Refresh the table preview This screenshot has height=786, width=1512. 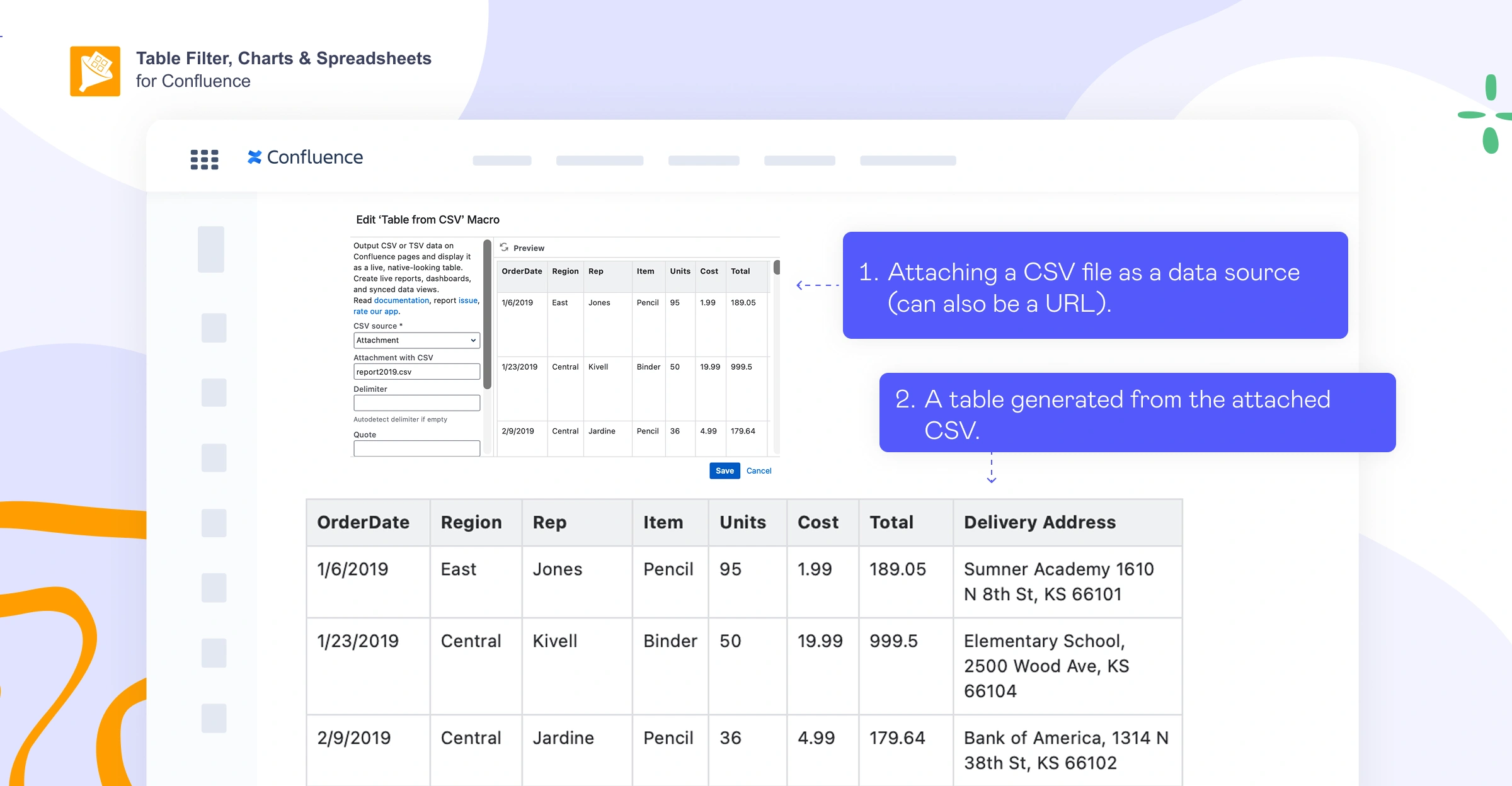[x=503, y=248]
